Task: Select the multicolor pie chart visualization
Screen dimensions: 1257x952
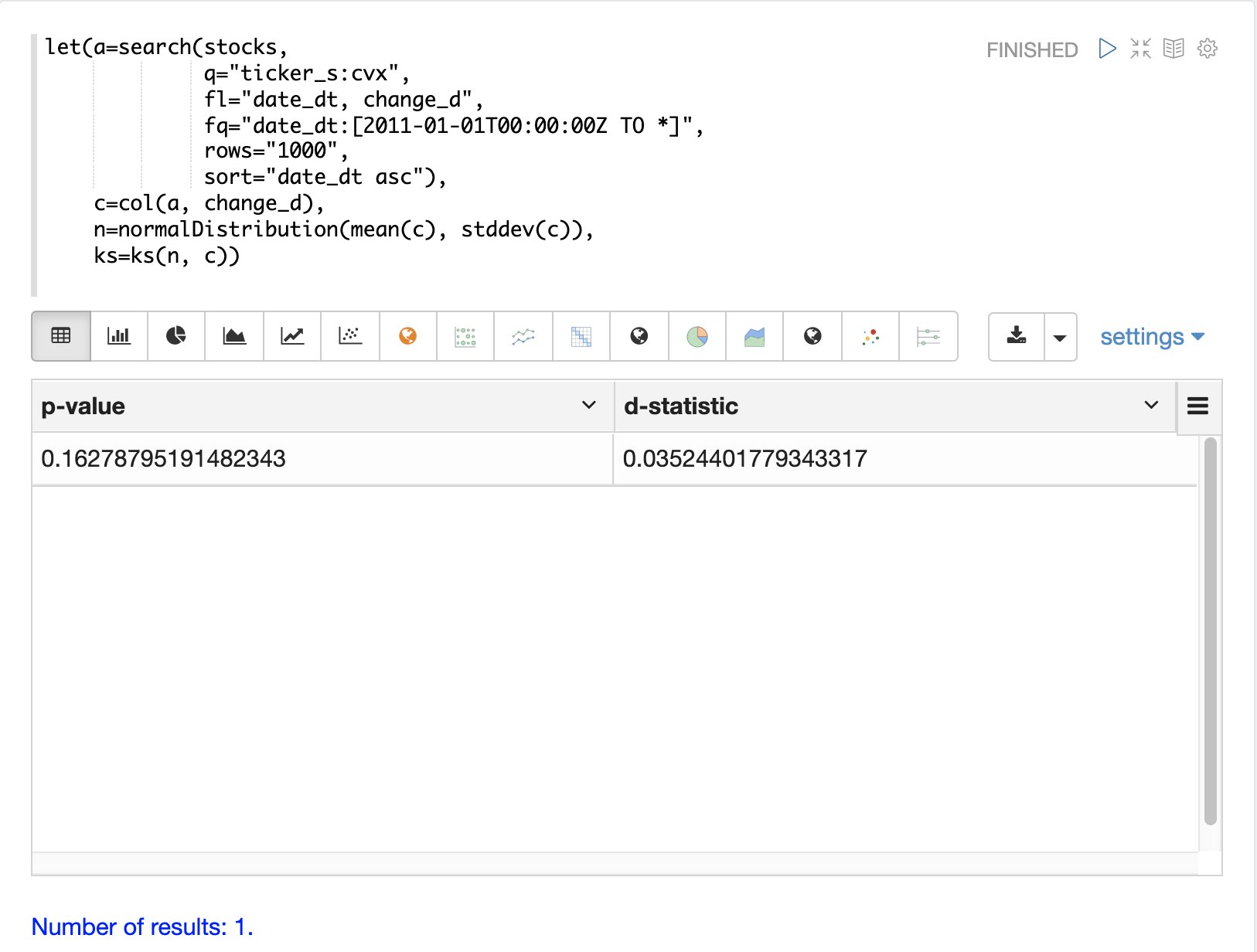Action: (697, 336)
